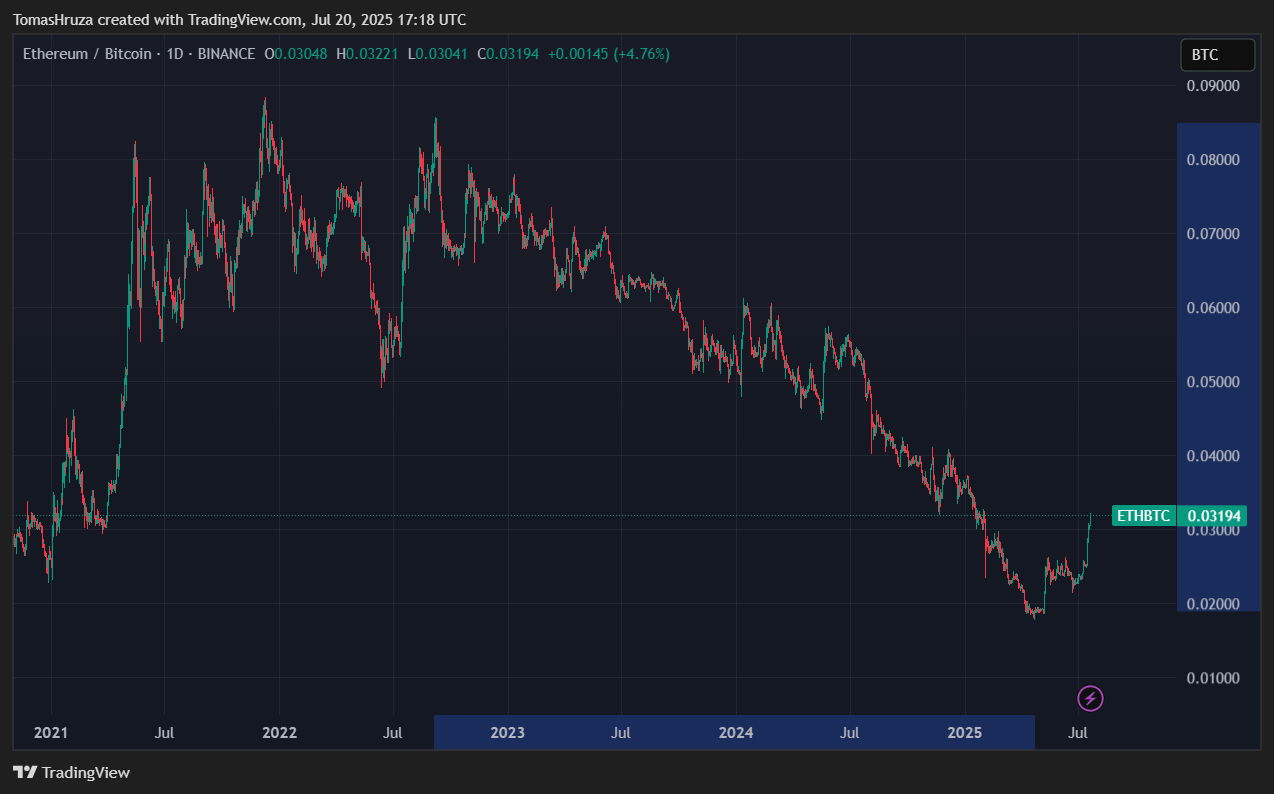The height and width of the screenshot is (794, 1274).
Task: Click the open value O0.03048
Action: tap(297, 54)
